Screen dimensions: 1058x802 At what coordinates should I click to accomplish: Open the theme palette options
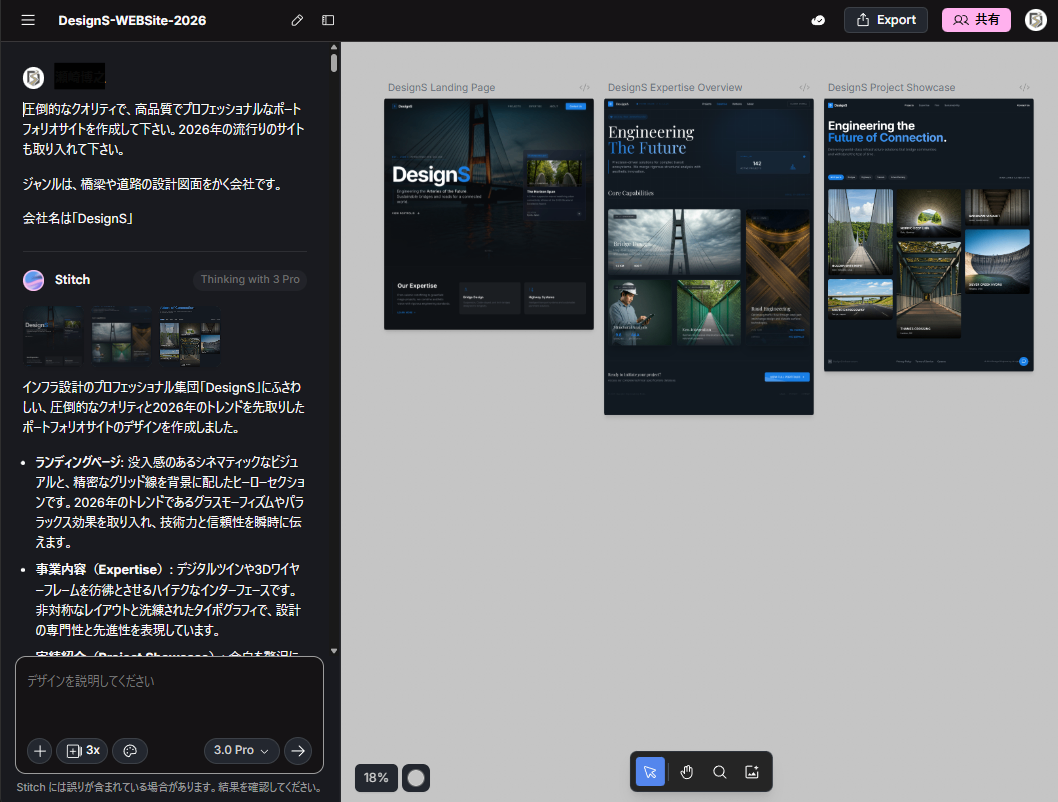pos(130,751)
